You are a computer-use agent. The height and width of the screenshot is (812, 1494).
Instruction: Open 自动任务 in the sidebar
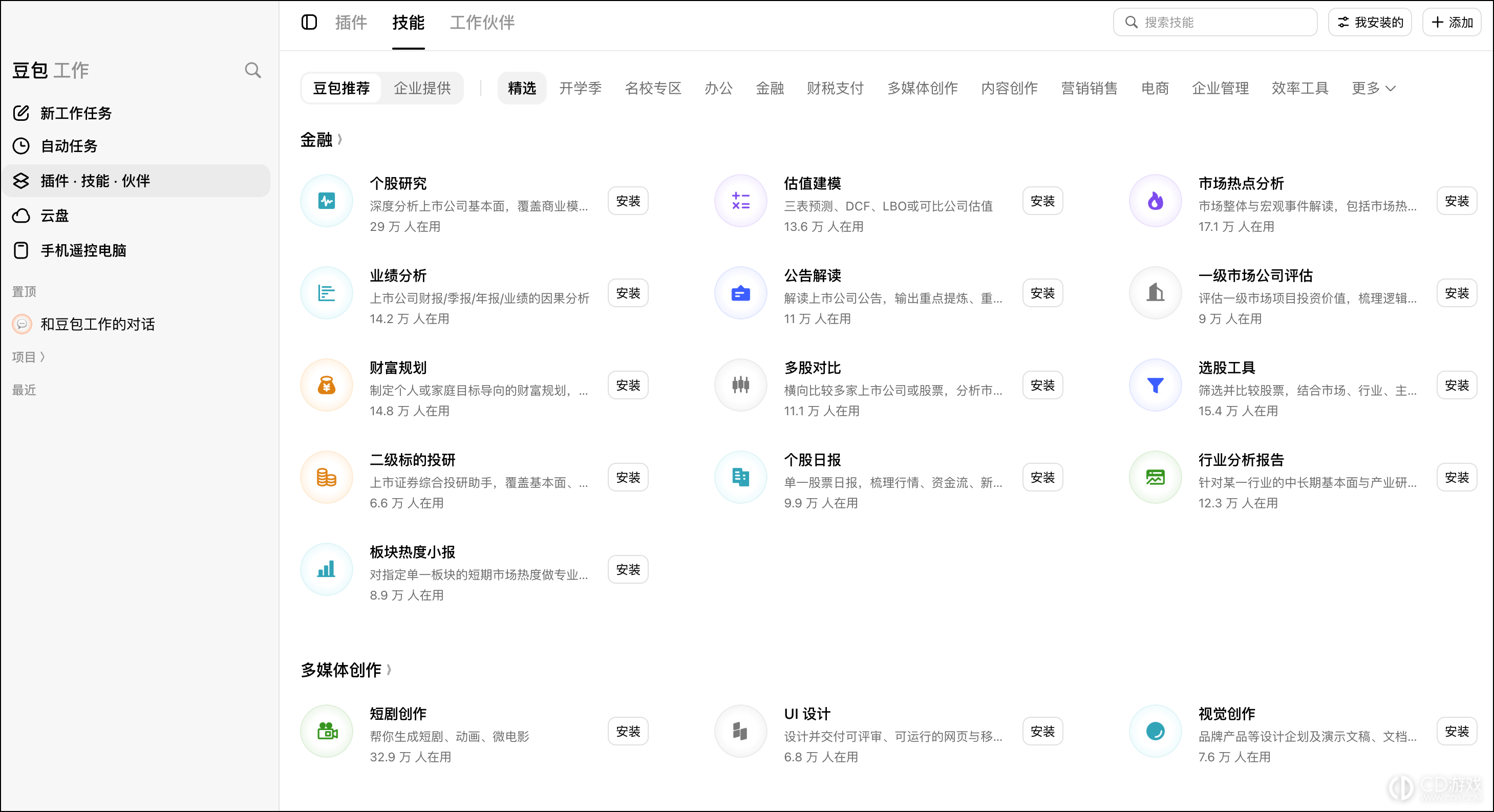pyautogui.click(x=136, y=145)
